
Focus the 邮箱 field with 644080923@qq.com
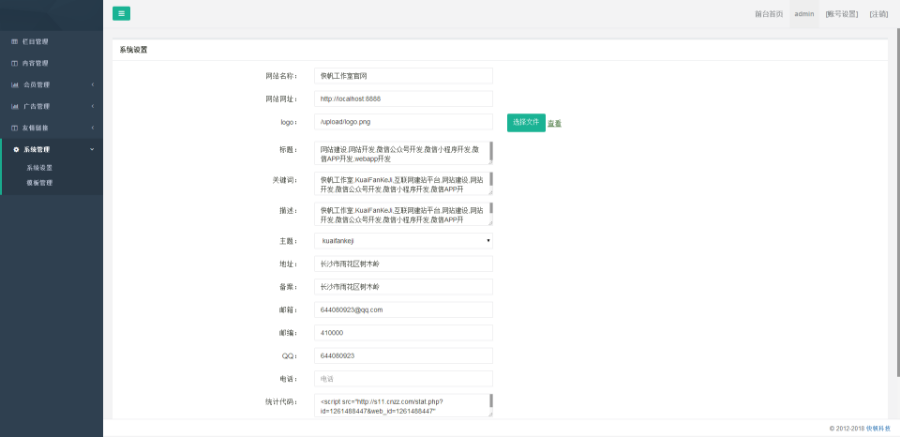[404, 310]
